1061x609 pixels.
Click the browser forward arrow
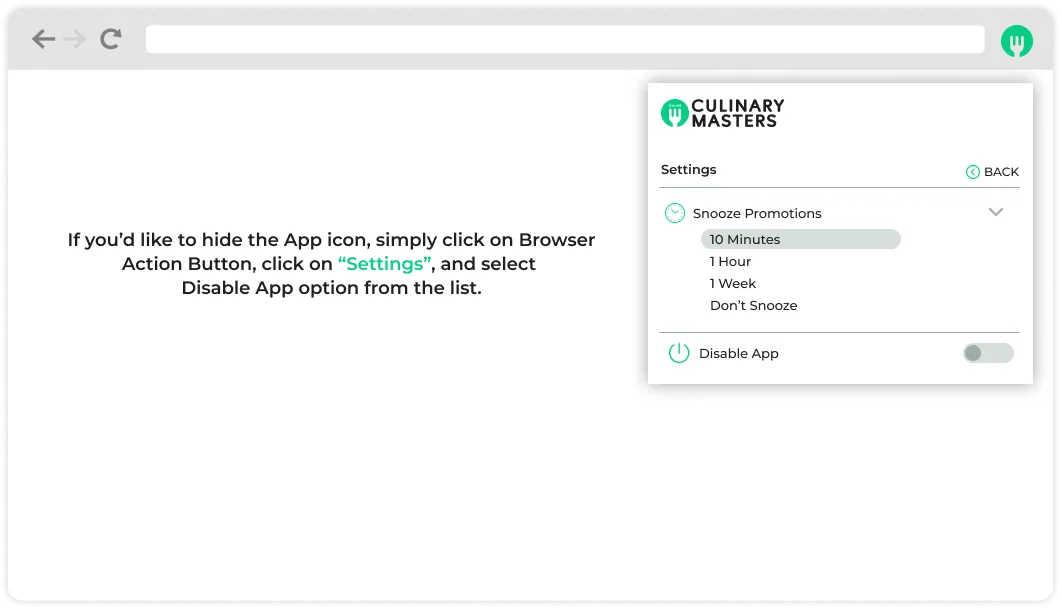coord(75,39)
